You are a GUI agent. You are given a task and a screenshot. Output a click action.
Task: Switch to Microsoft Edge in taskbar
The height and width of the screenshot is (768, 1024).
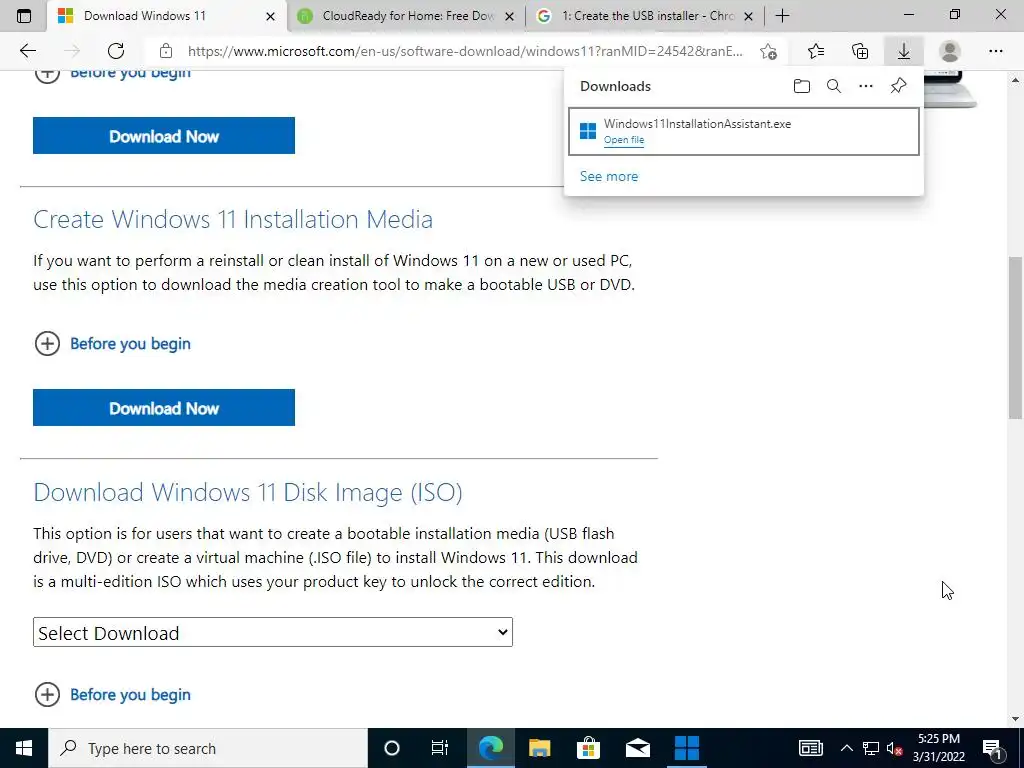(490, 748)
